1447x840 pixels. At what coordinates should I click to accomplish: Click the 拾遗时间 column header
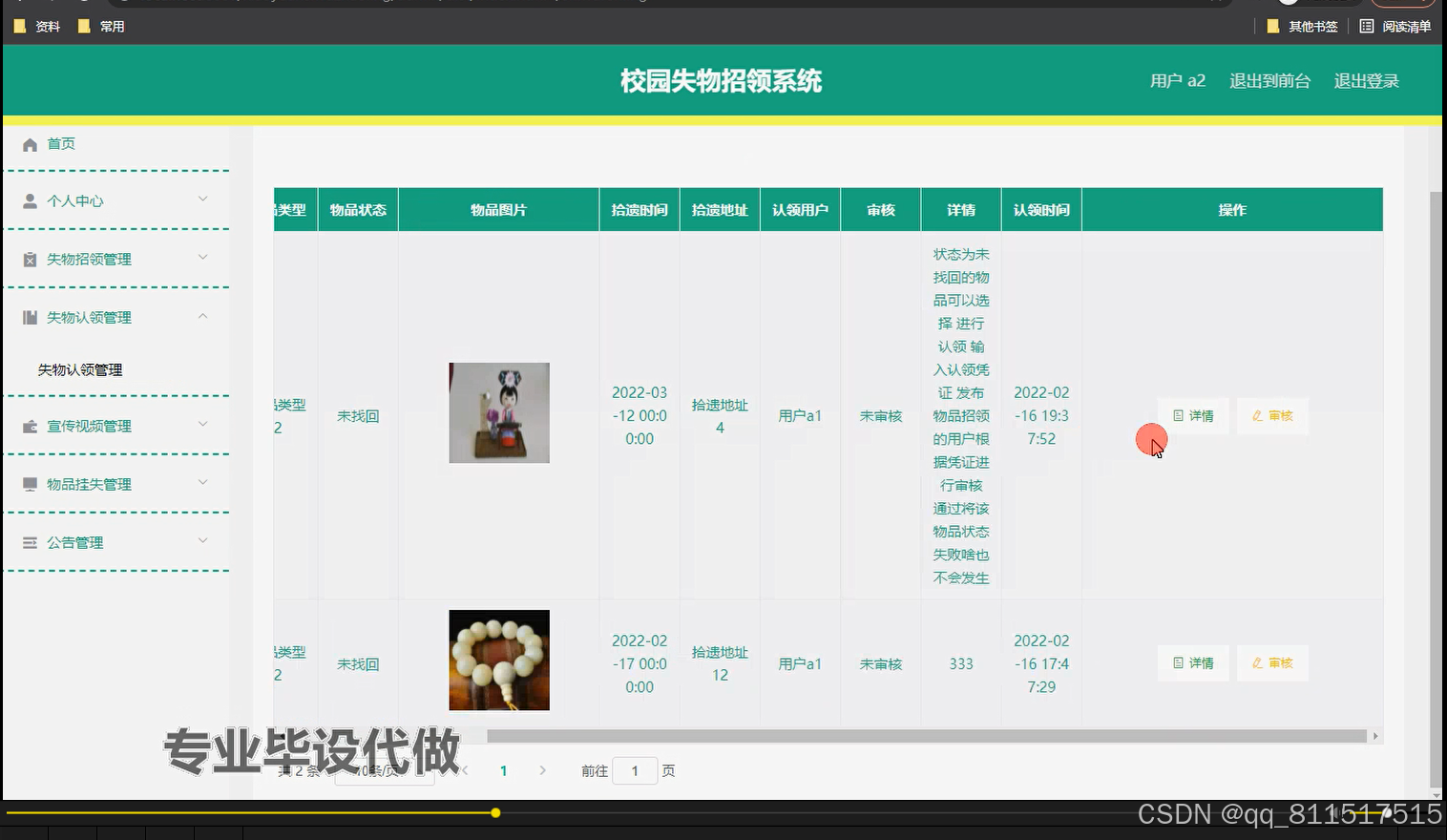[640, 210]
